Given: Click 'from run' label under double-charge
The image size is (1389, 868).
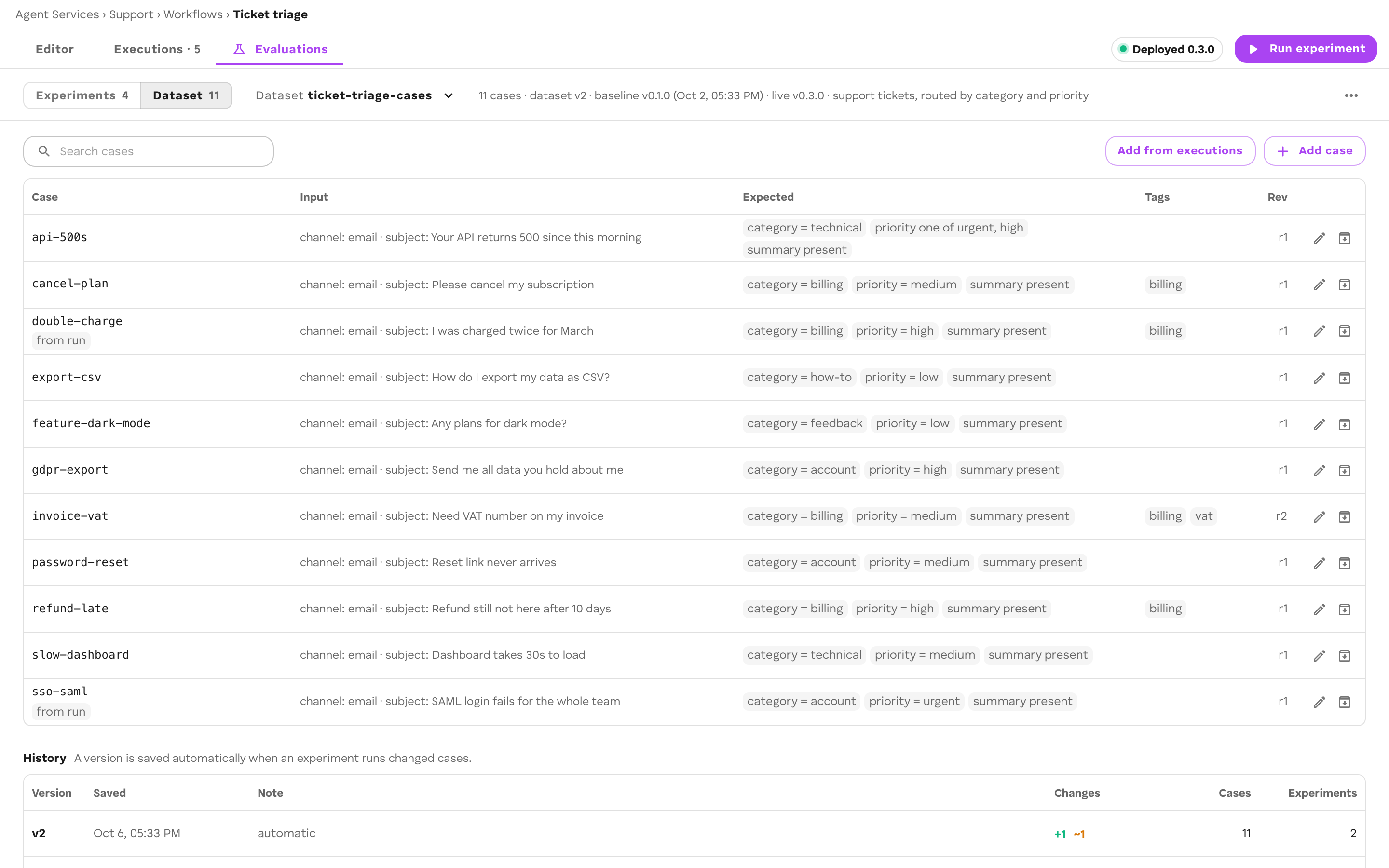Looking at the screenshot, I should [61, 340].
